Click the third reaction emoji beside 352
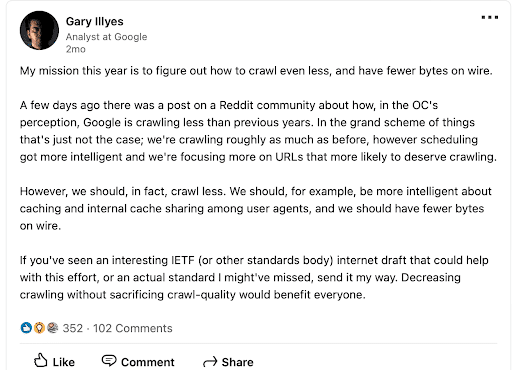Image resolution: width=512 pixels, height=370 pixels. pyautogui.click(x=52, y=328)
